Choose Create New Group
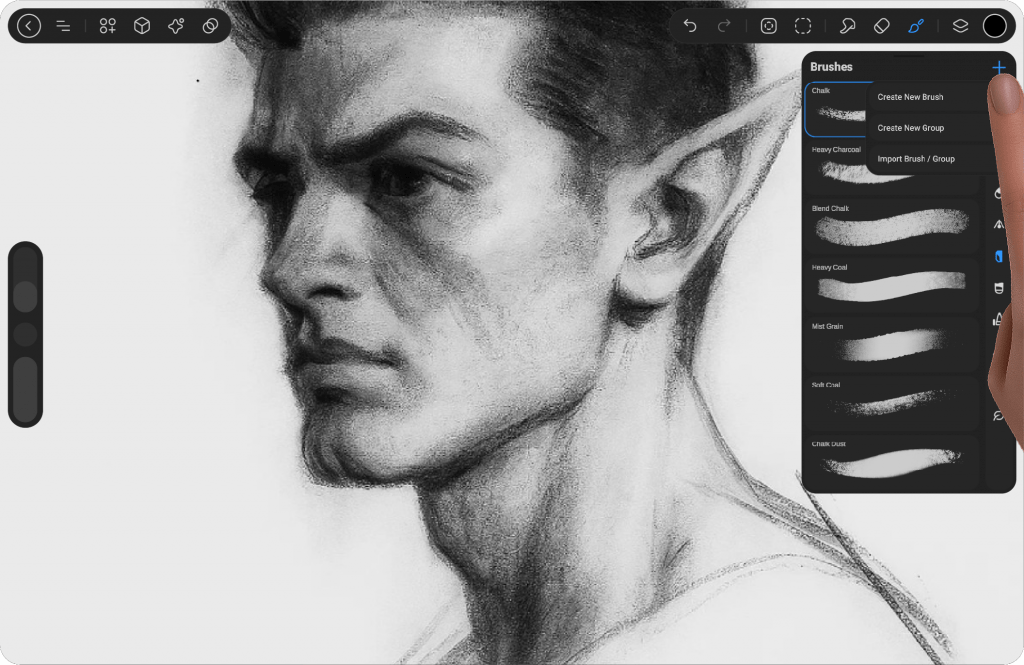The width and height of the screenshot is (1024, 665). click(x=910, y=128)
